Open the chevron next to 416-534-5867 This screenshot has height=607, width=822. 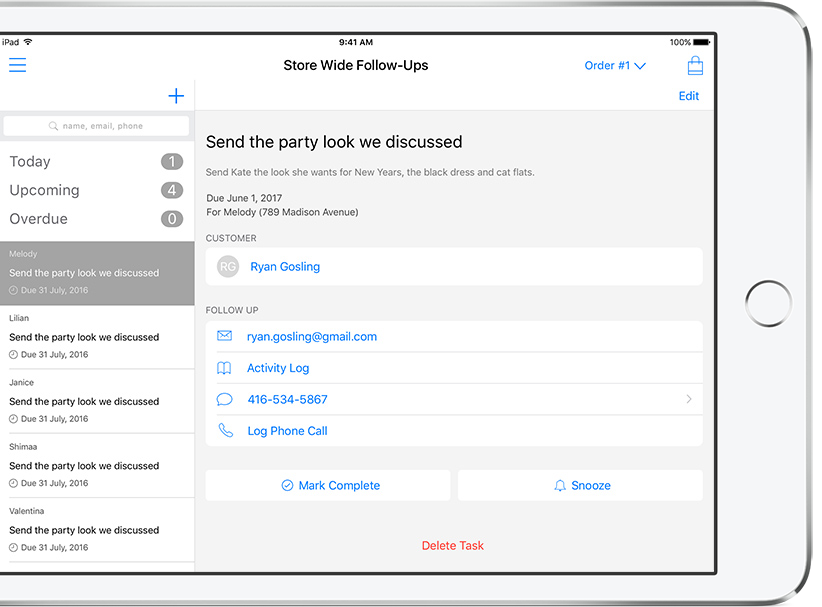click(x=689, y=399)
